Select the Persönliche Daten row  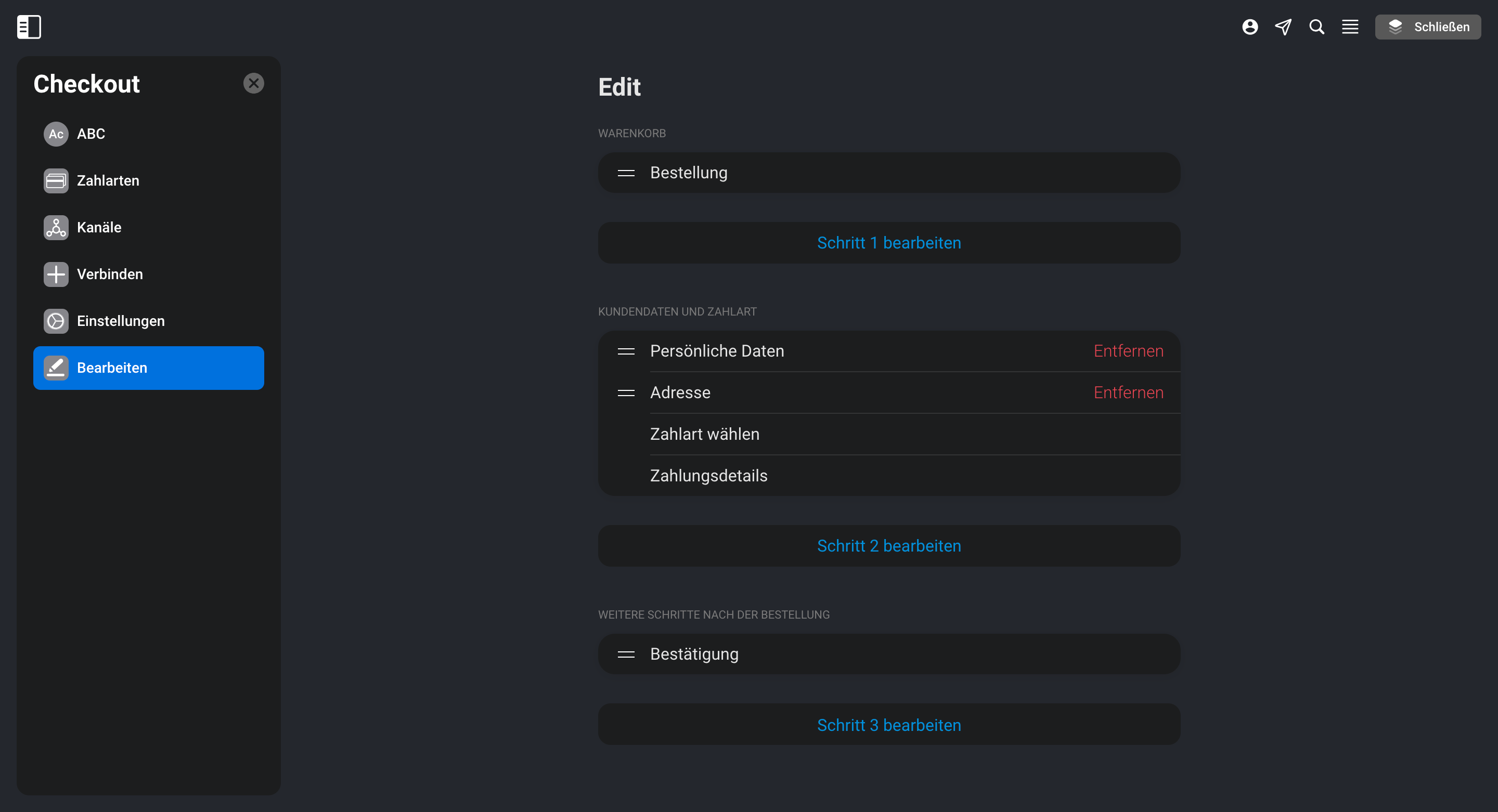point(888,351)
